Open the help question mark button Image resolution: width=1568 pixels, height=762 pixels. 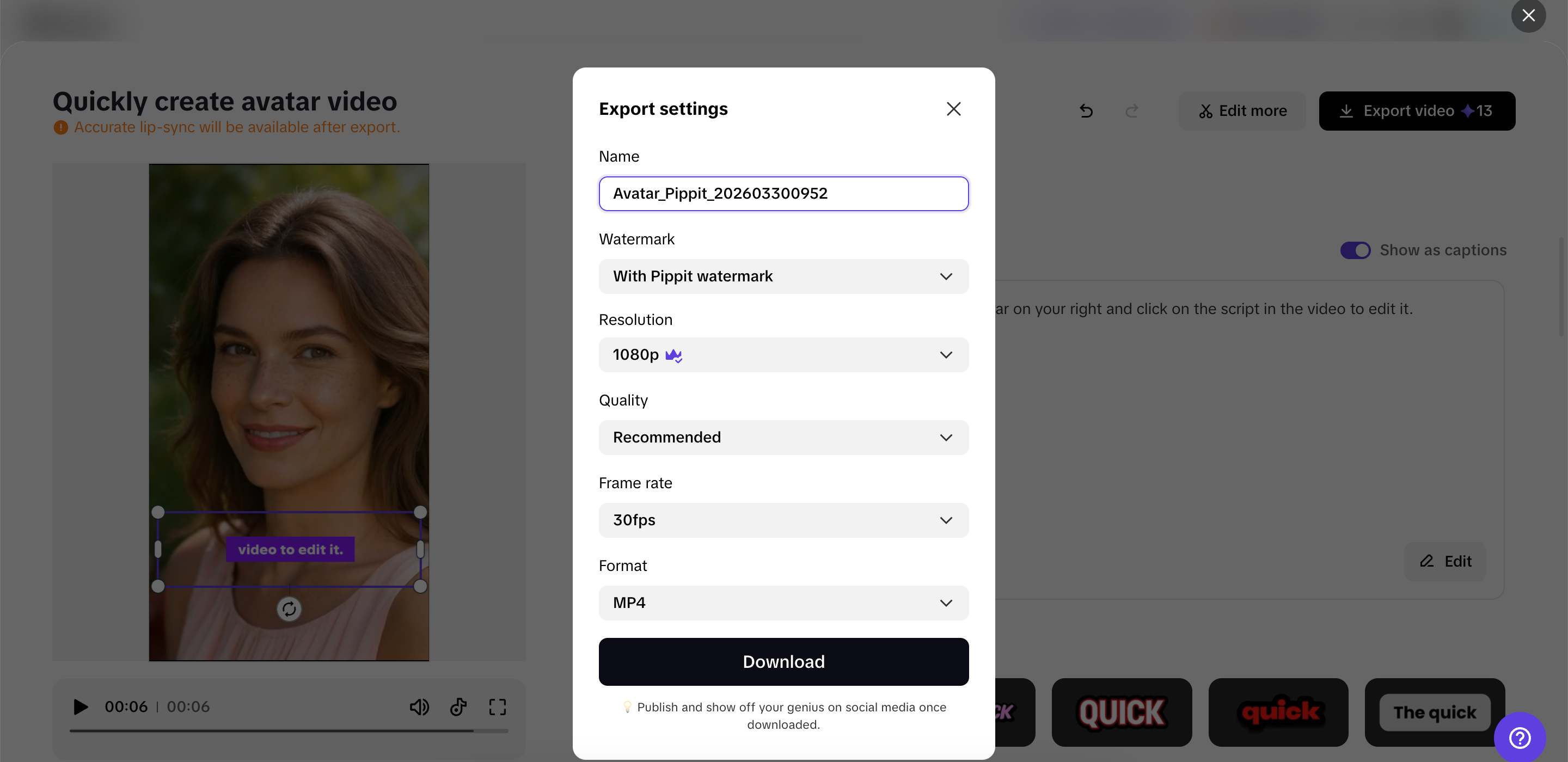[x=1520, y=738]
